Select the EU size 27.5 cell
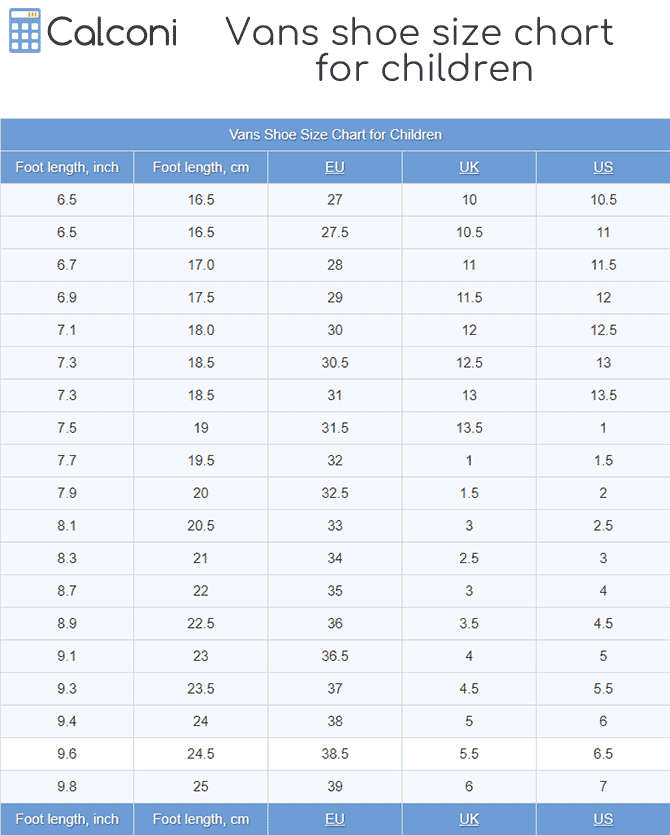This screenshot has height=835, width=670. pos(335,232)
